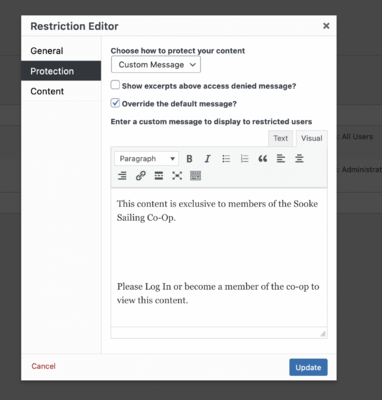Click the editor resize handle corner

[323, 333]
